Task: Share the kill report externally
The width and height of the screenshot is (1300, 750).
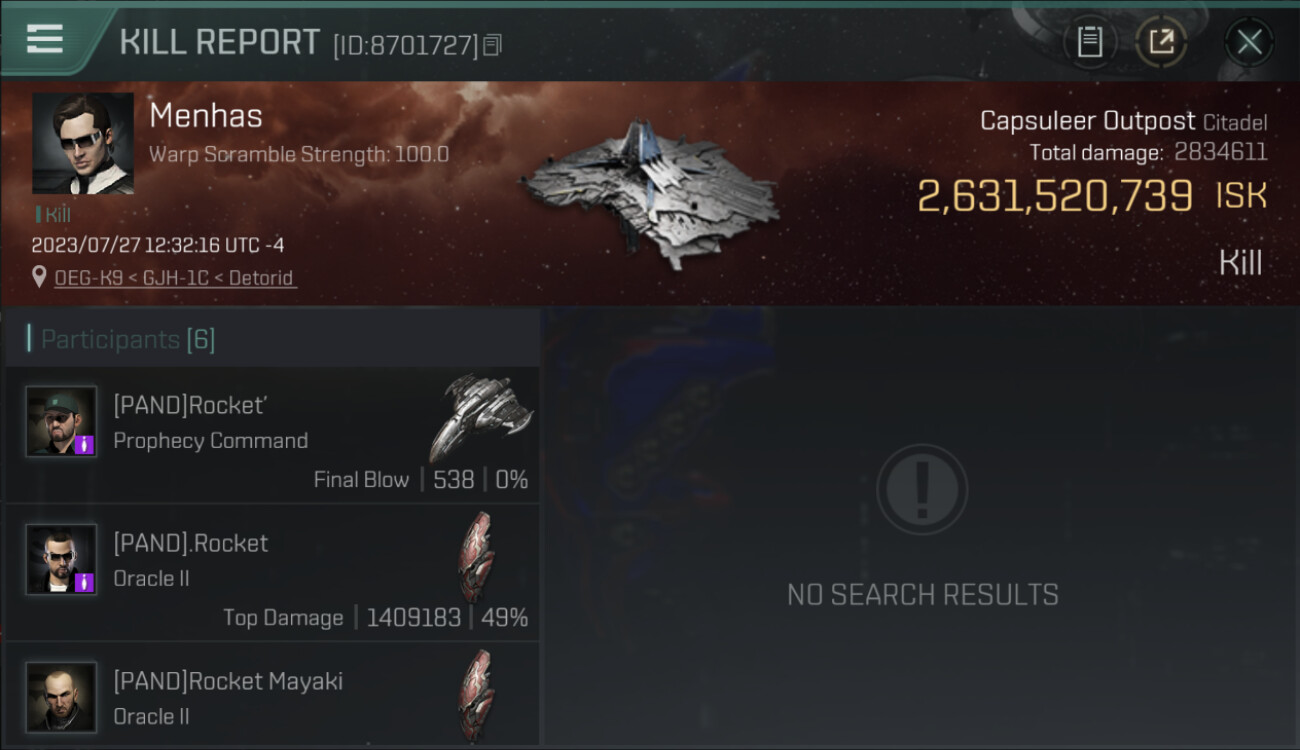Action: tap(1161, 42)
